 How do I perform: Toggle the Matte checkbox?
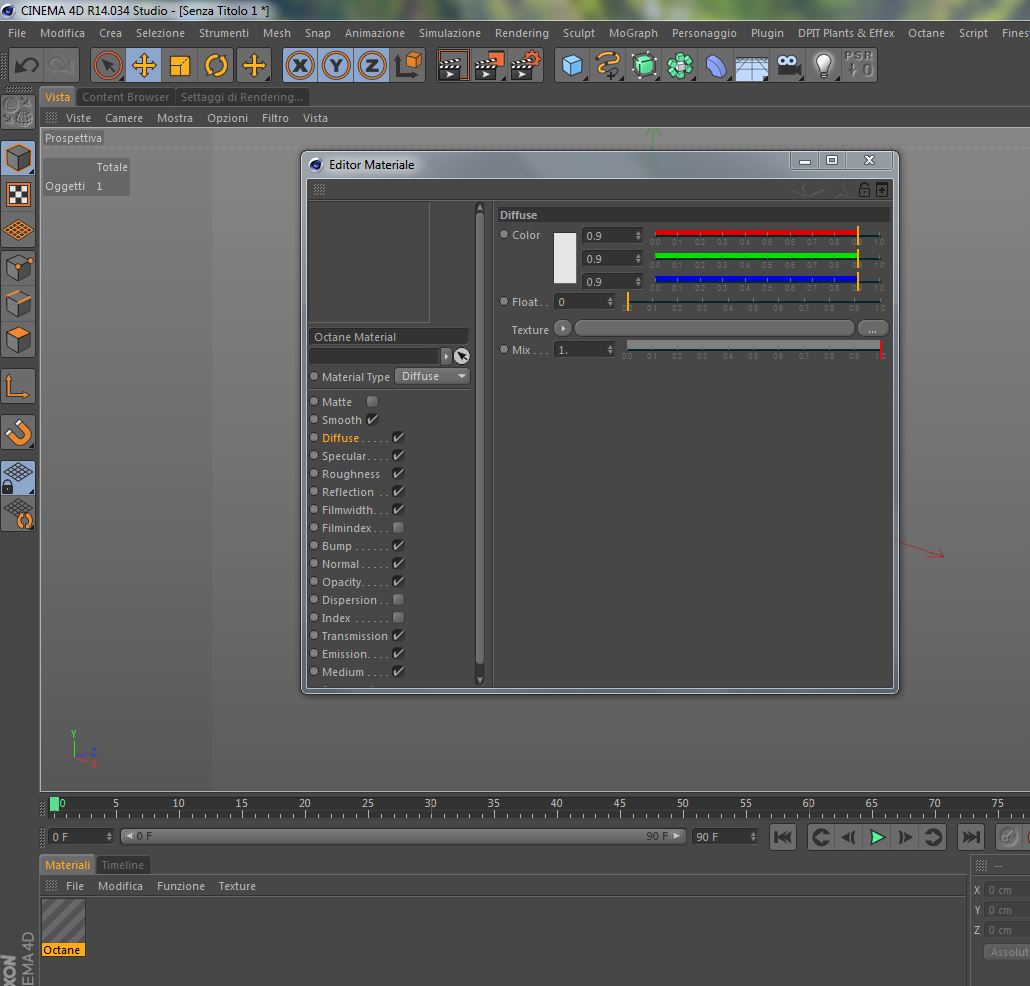(x=372, y=401)
